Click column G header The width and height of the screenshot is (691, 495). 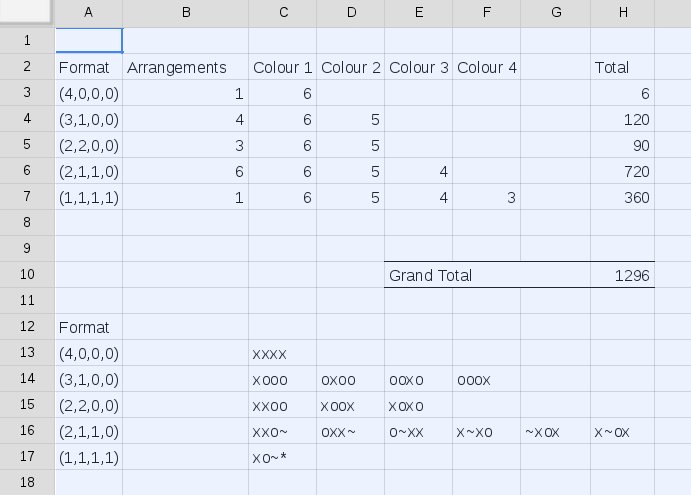[x=555, y=12]
